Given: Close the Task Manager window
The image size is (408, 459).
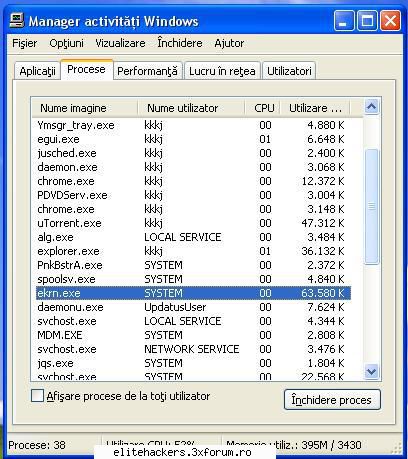Looking at the screenshot, I should coord(391,21).
